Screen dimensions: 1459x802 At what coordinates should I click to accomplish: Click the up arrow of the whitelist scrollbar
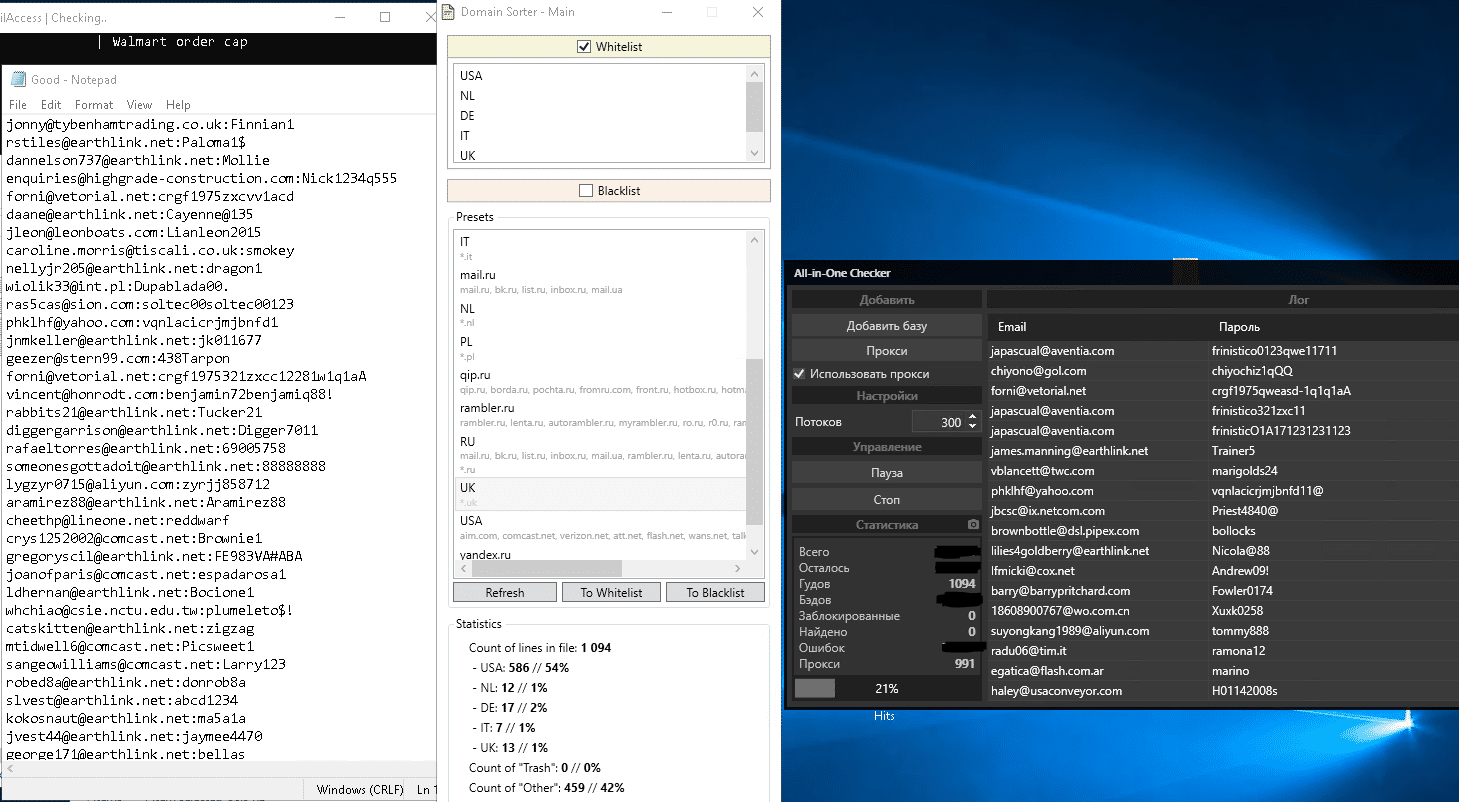point(755,73)
